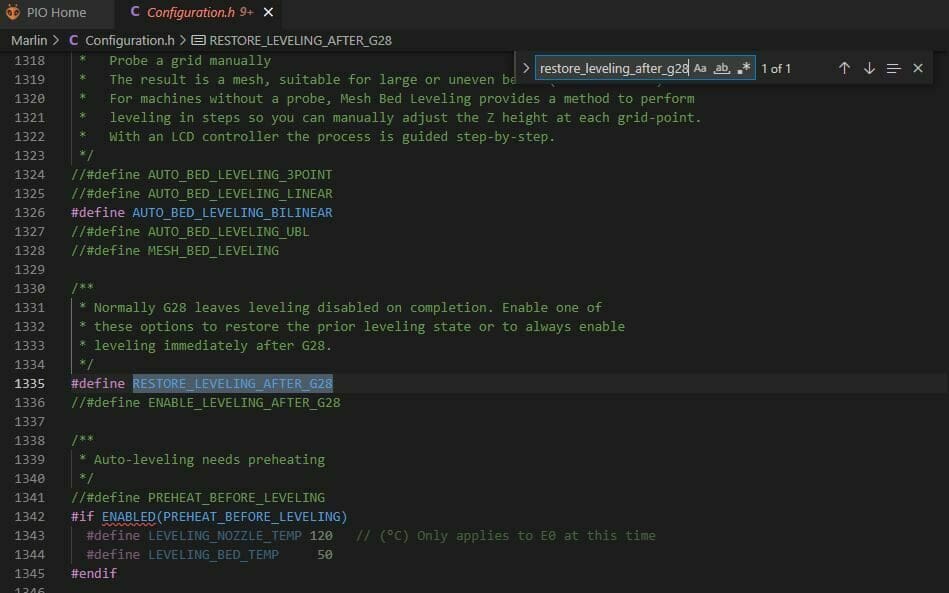Click '//#define MESH_BED_LEVELING' line
Viewport: 949px width, 593px height.
175,251
